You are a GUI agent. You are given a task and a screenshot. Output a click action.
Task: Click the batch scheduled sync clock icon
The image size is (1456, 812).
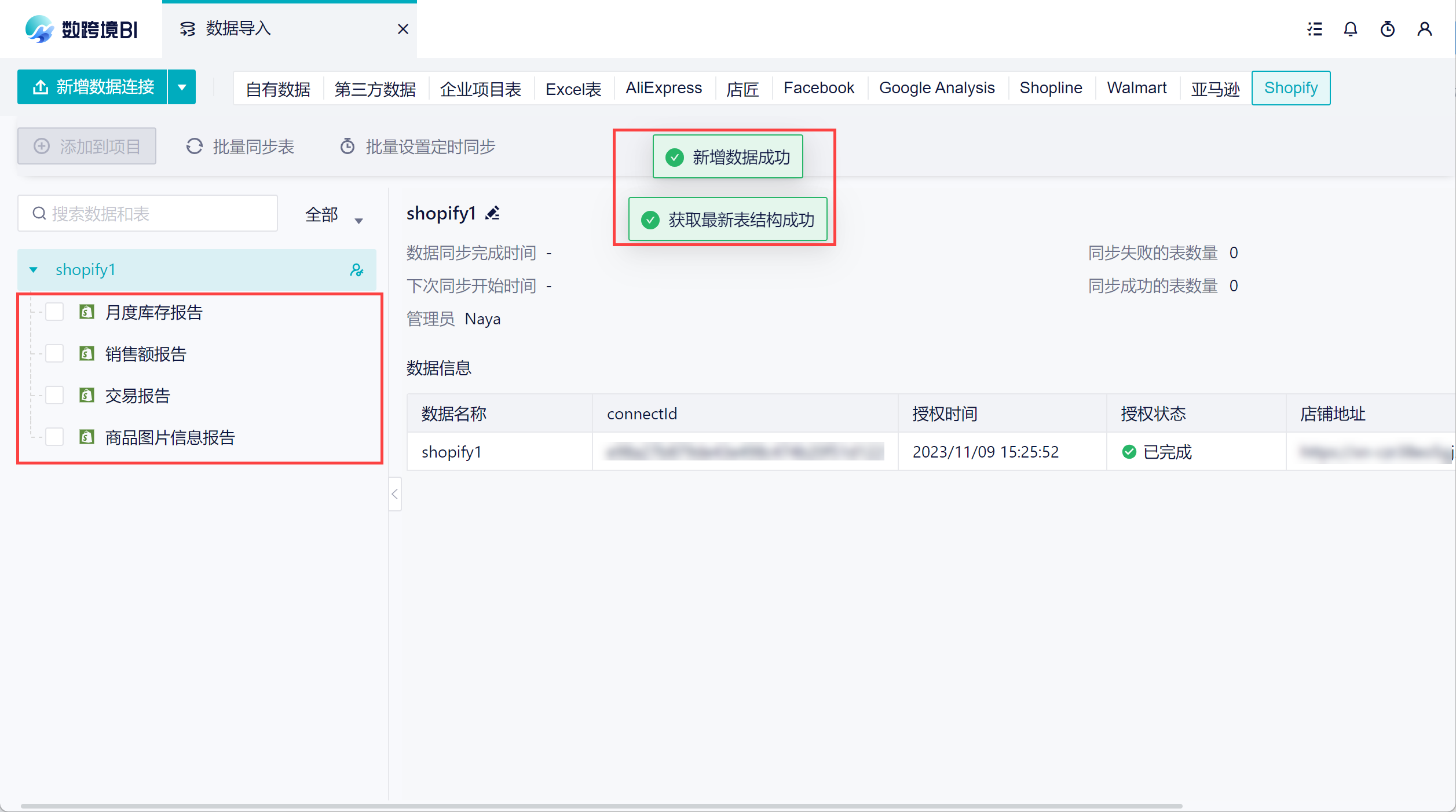[347, 147]
